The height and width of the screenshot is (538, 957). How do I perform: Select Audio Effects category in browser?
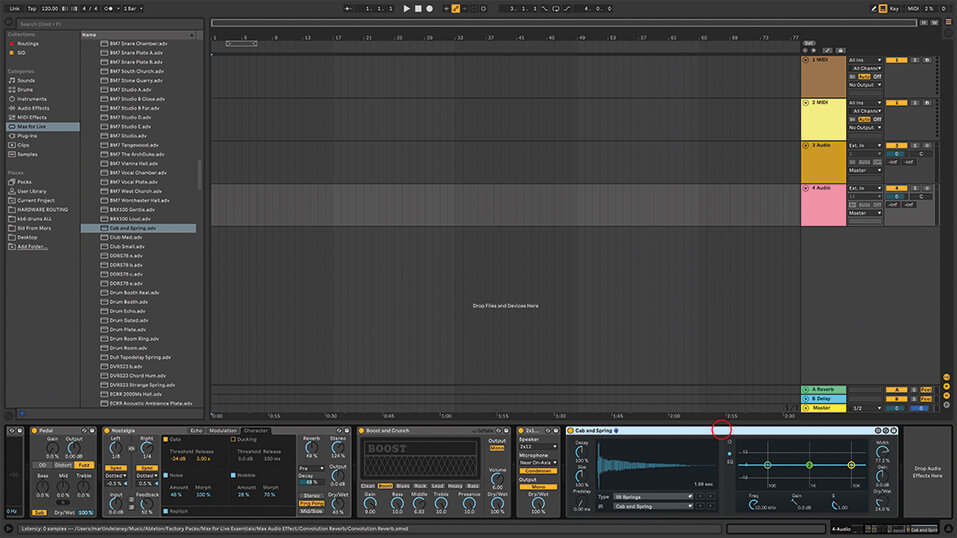coord(33,108)
